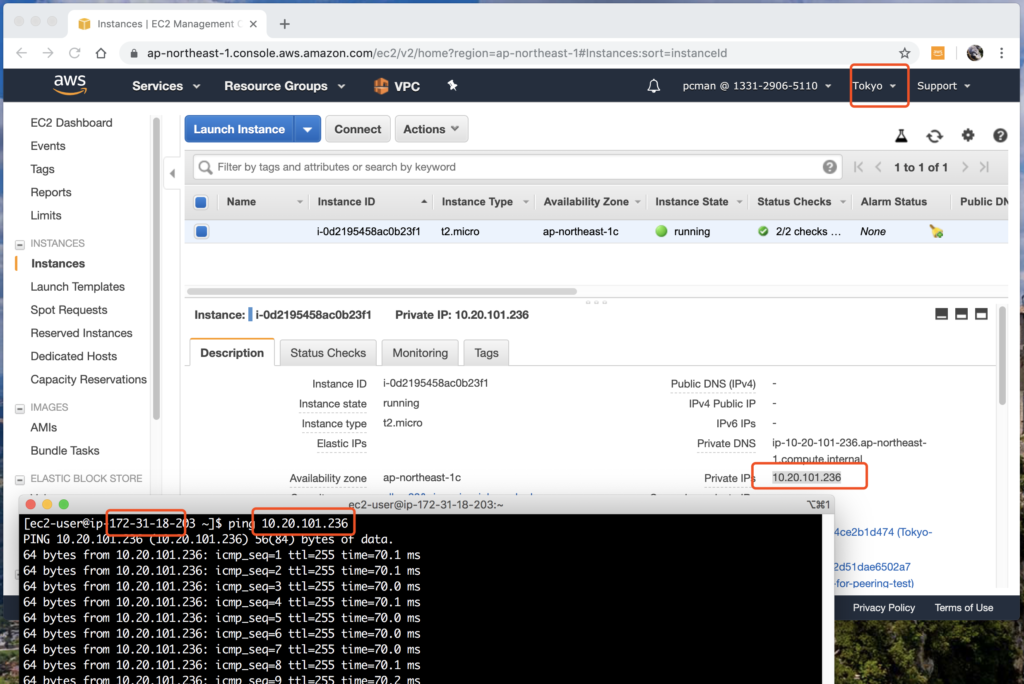Click the browser reload button
1024x684 pixels.
tap(74, 53)
